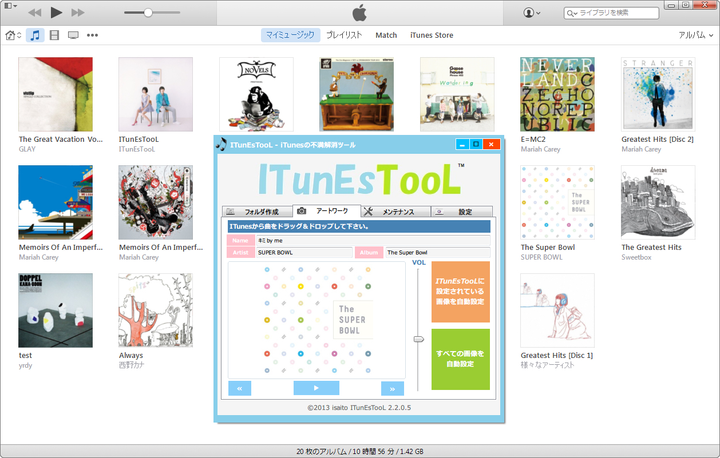720x458 pixels.
Task: Click the 西野カナ artist label
Action: click(131, 365)
